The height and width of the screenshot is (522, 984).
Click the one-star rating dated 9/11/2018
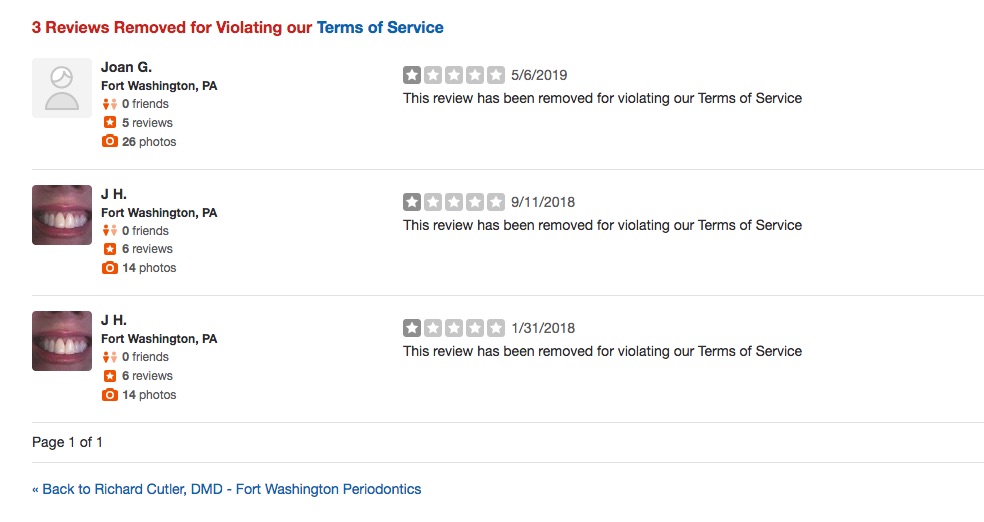coord(454,202)
